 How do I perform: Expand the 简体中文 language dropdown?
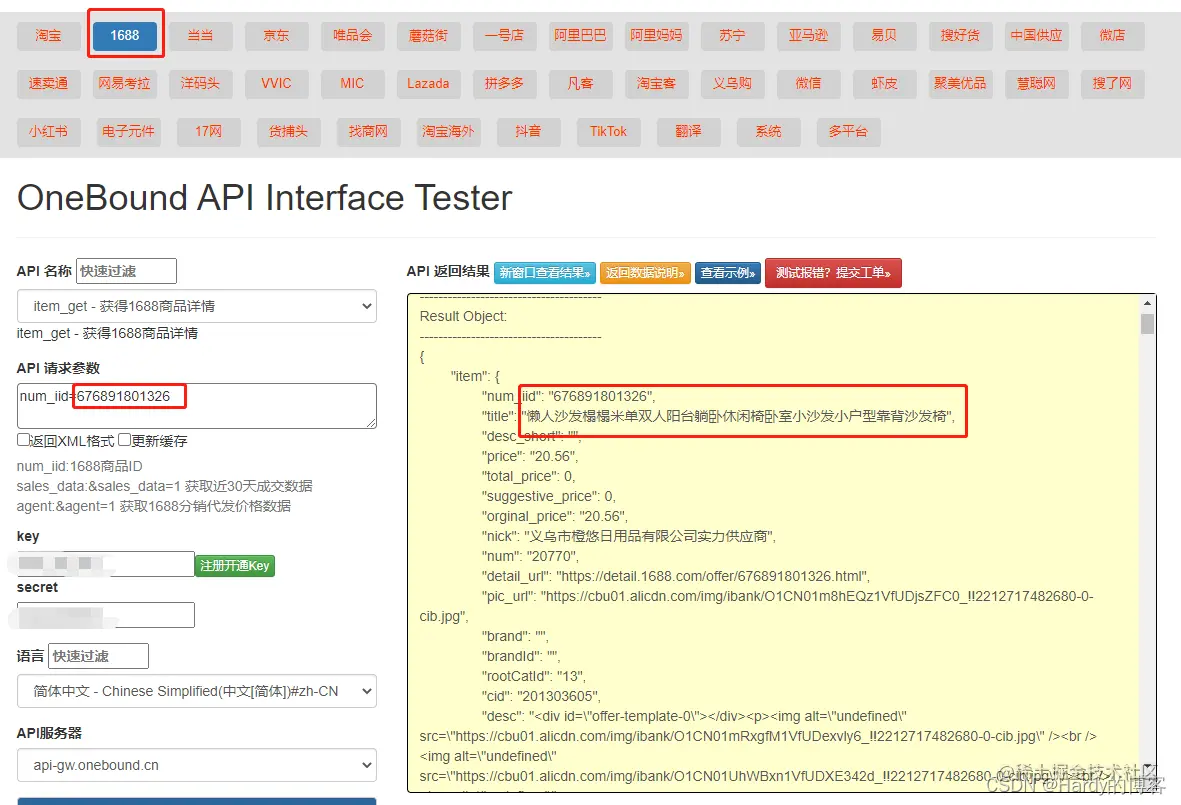pos(197,691)
